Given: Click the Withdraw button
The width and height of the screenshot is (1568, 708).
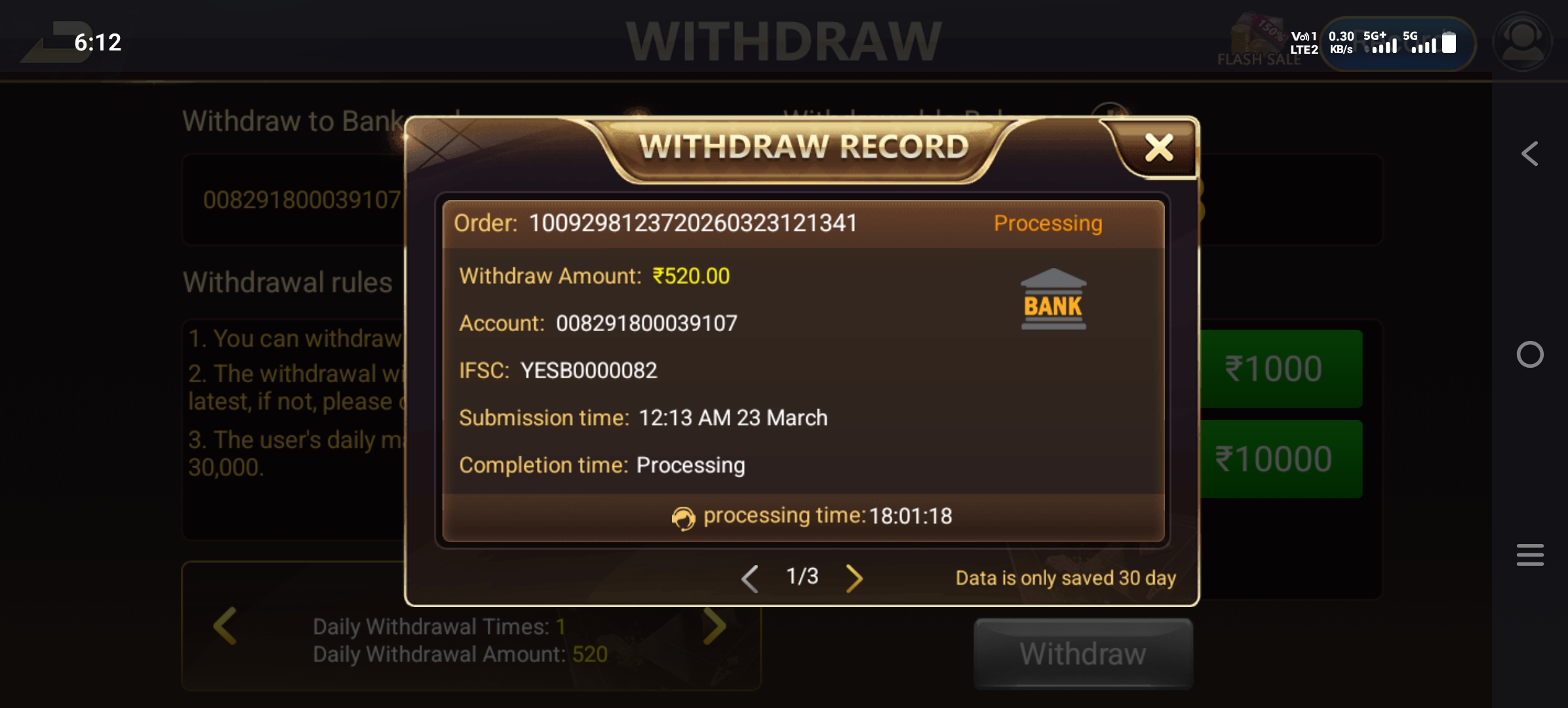Looking at the screenshot, I should pos(1083,654).
